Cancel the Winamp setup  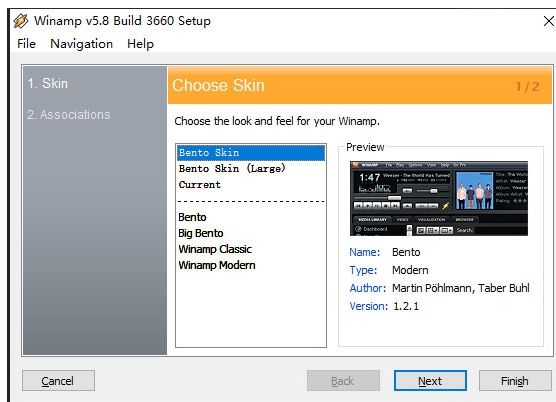point(58,381)
